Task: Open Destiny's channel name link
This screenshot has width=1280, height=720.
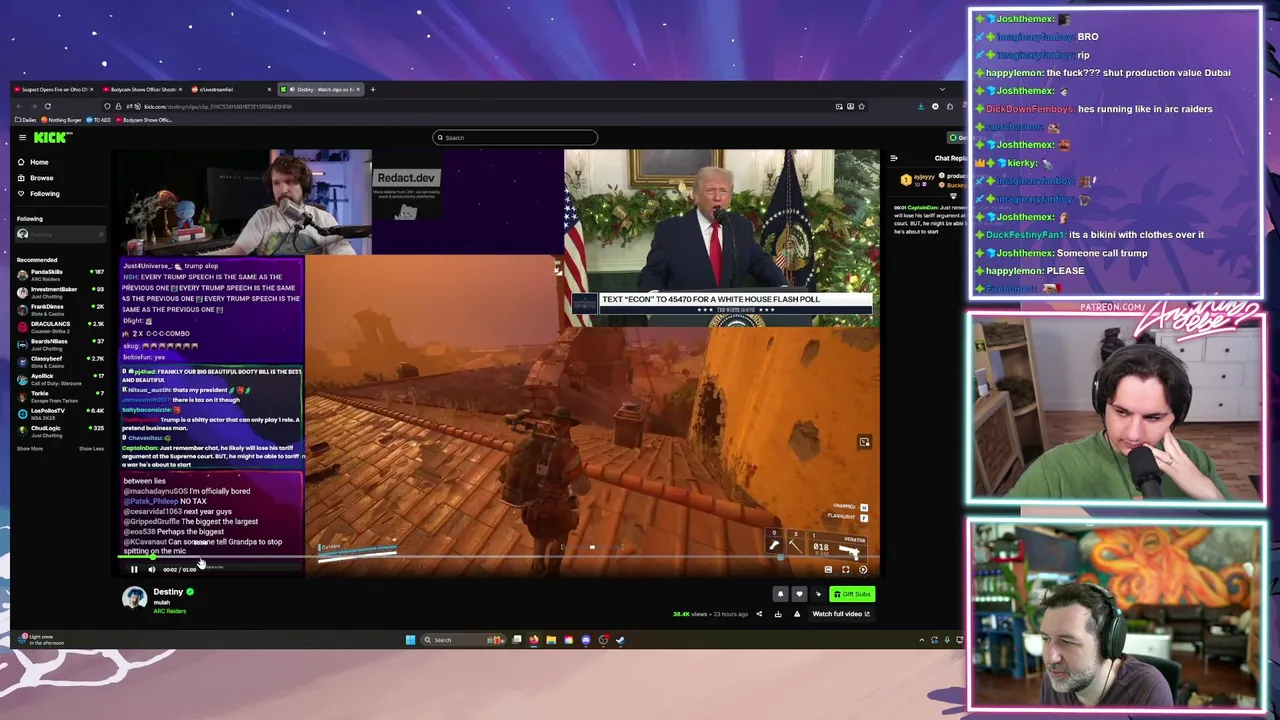Action: (x=168, y=592)
